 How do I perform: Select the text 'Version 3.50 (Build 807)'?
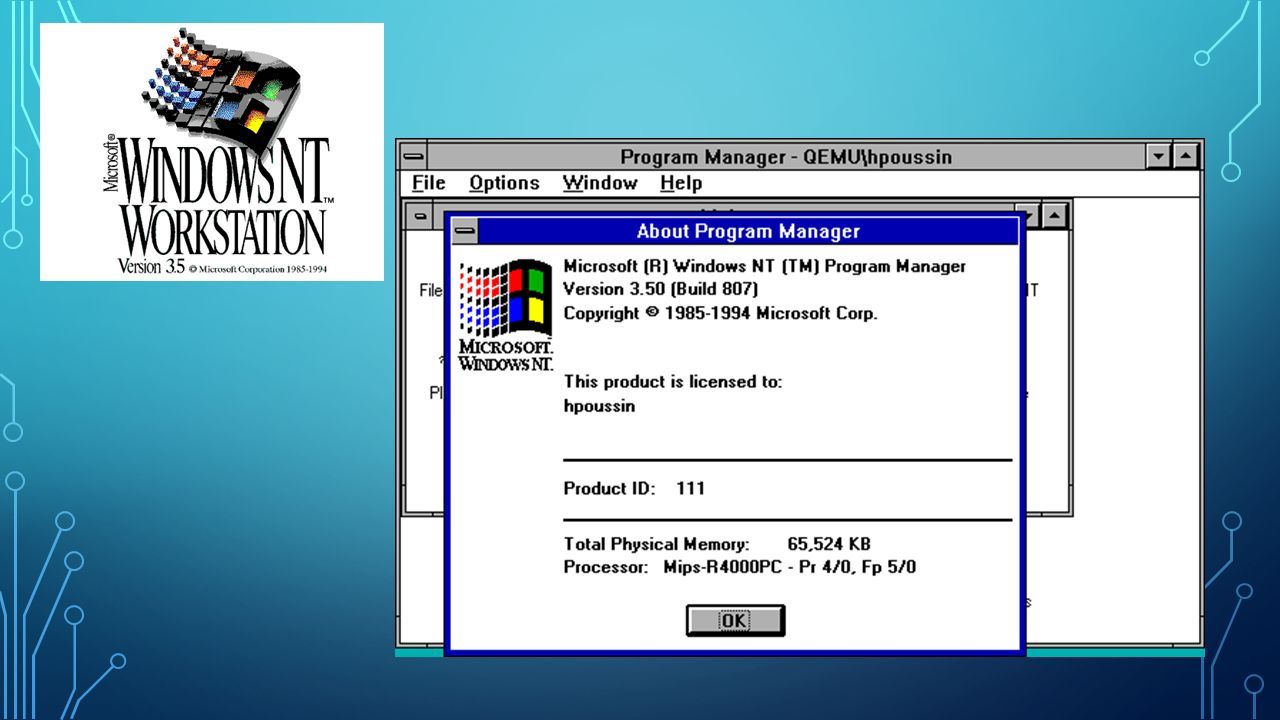click(x=661, y=289)
